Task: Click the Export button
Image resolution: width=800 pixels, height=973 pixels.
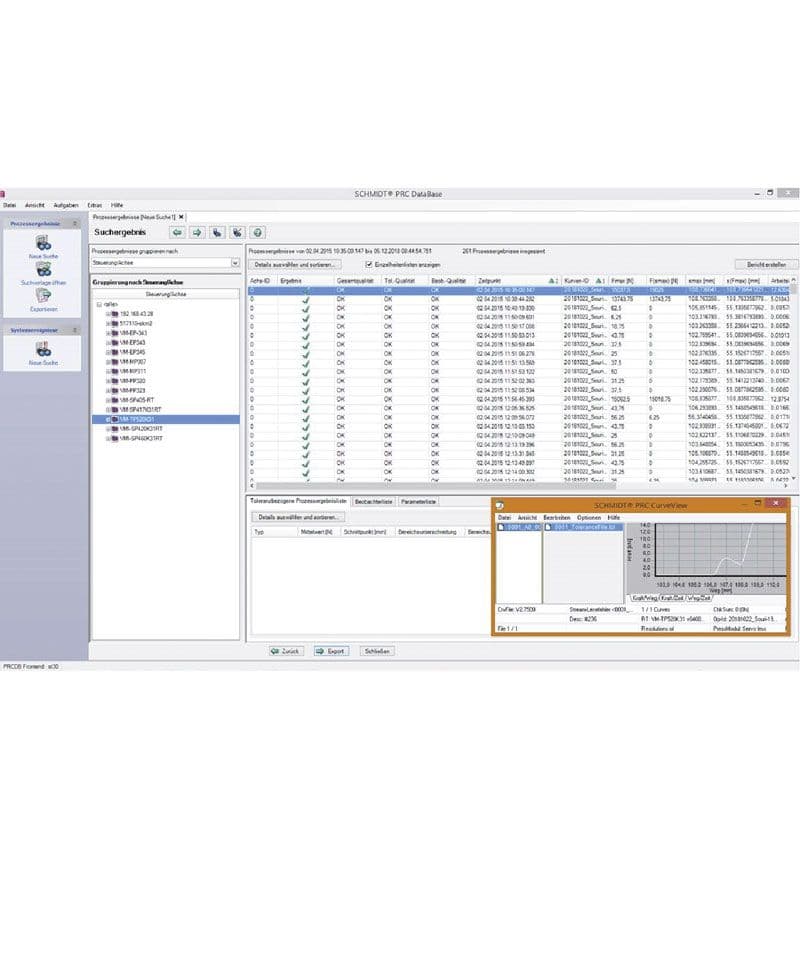Action: click(330, 651)
